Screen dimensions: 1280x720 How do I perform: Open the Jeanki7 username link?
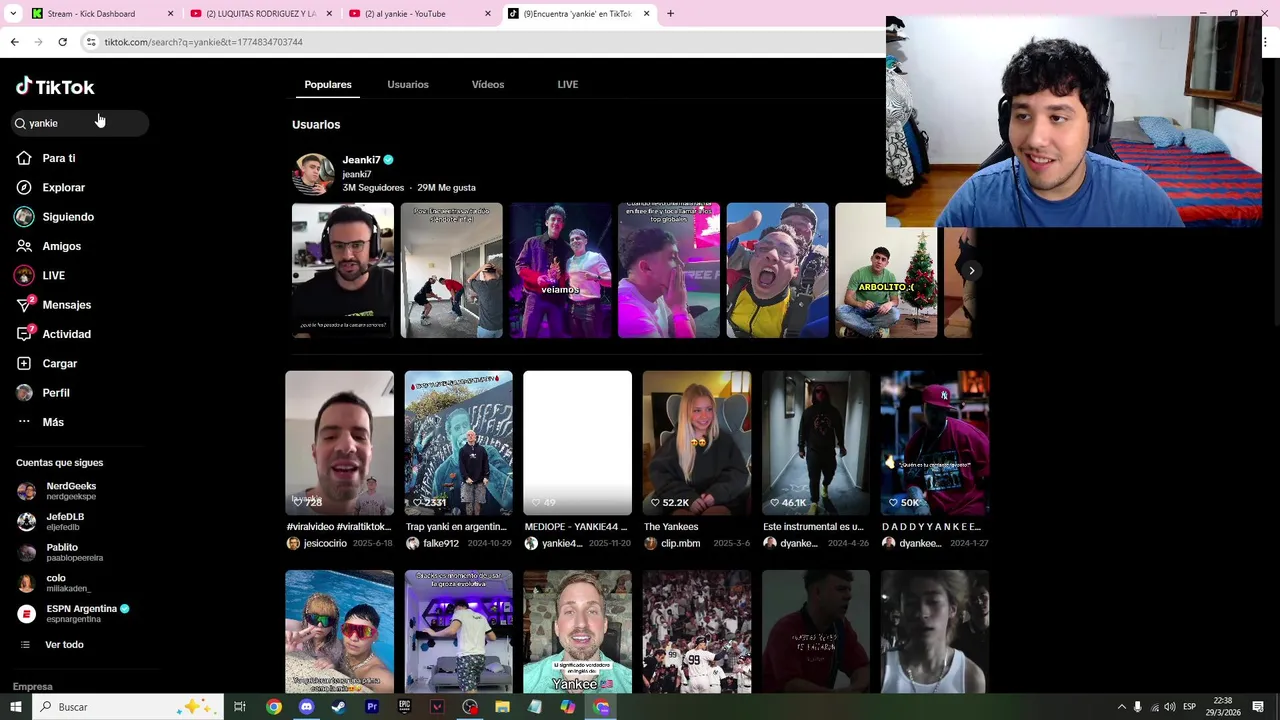coord(361,160)
